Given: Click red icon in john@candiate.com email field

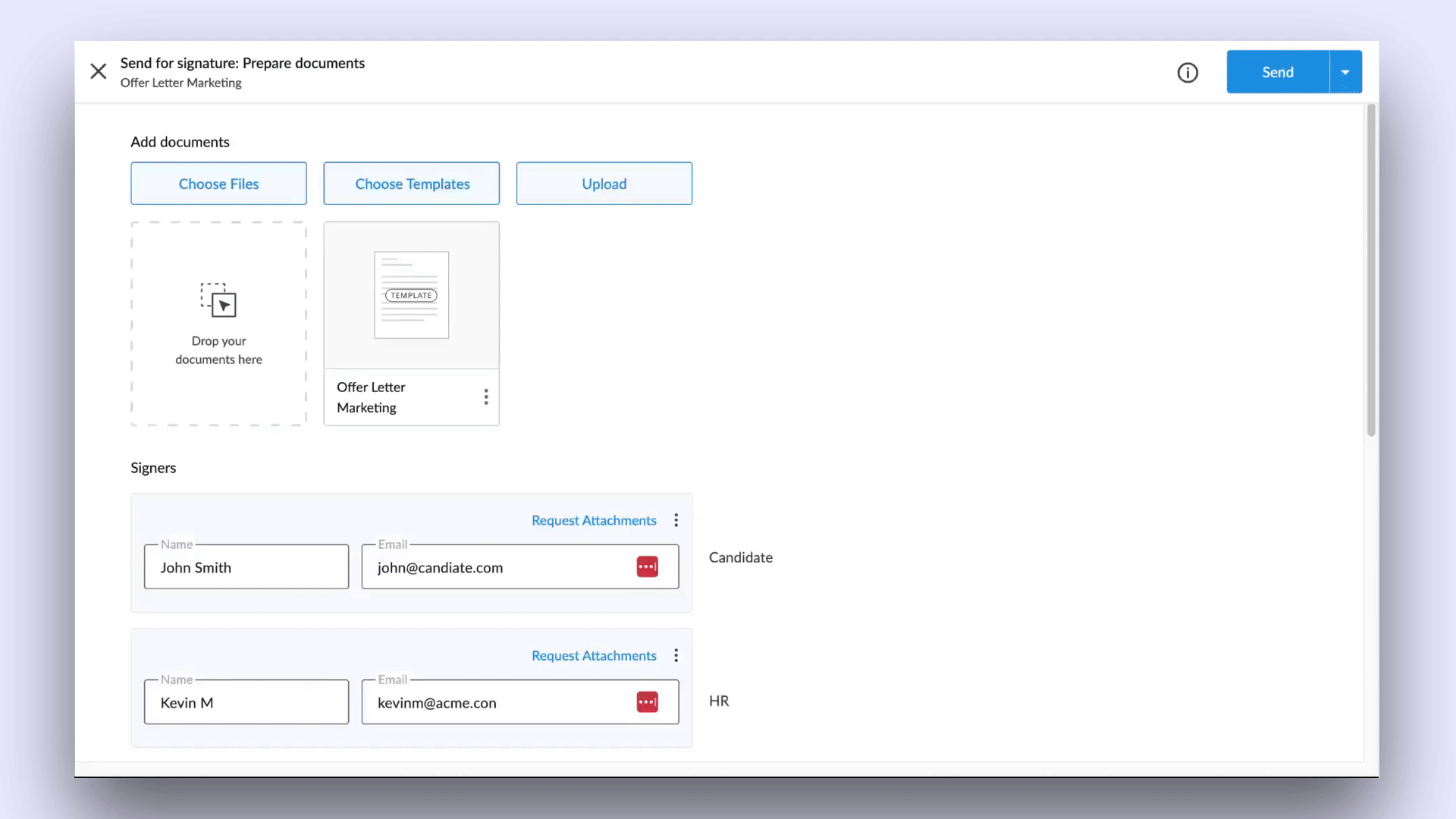Looking at the screenshot, I should (x=647, y=566).
